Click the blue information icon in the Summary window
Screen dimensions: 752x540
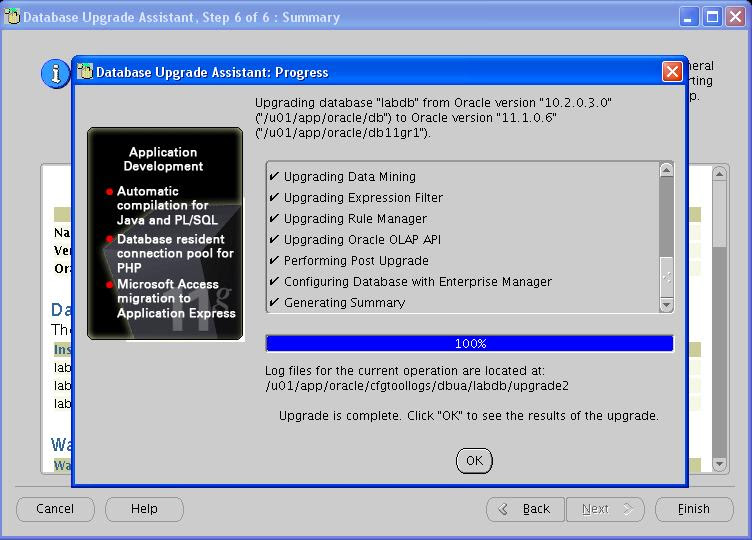55,74
